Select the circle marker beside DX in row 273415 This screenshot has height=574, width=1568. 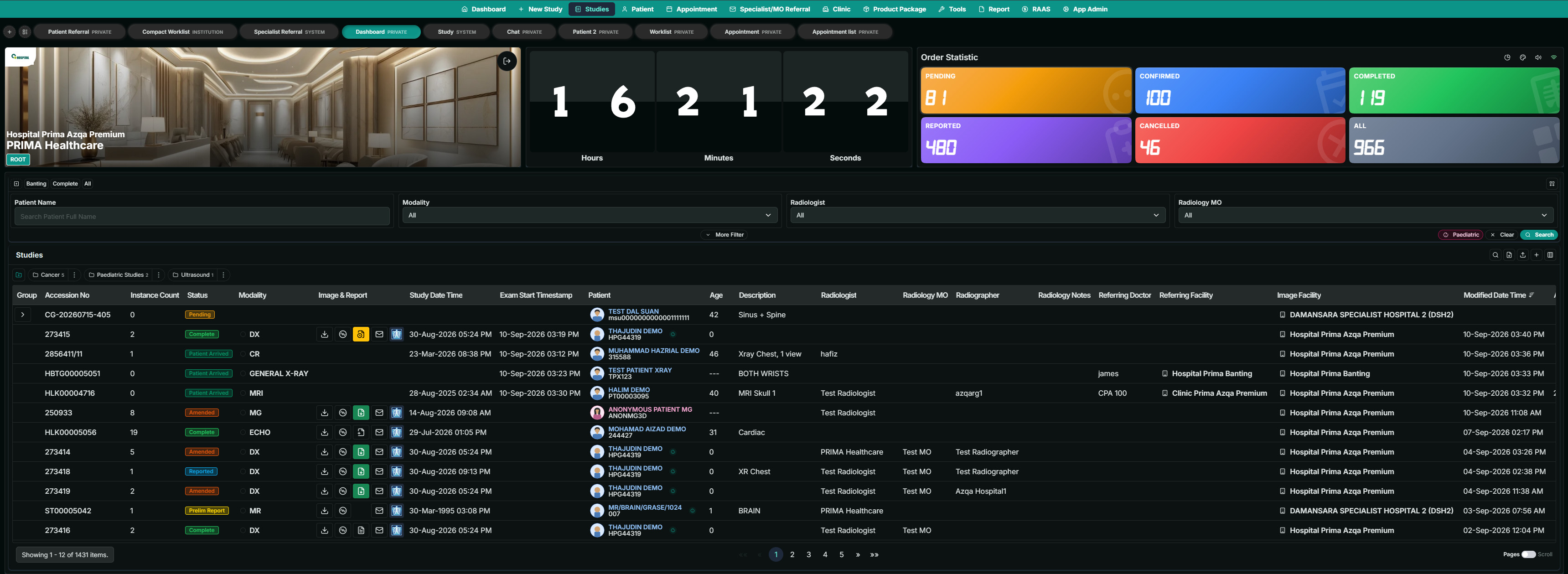(243, 334)
